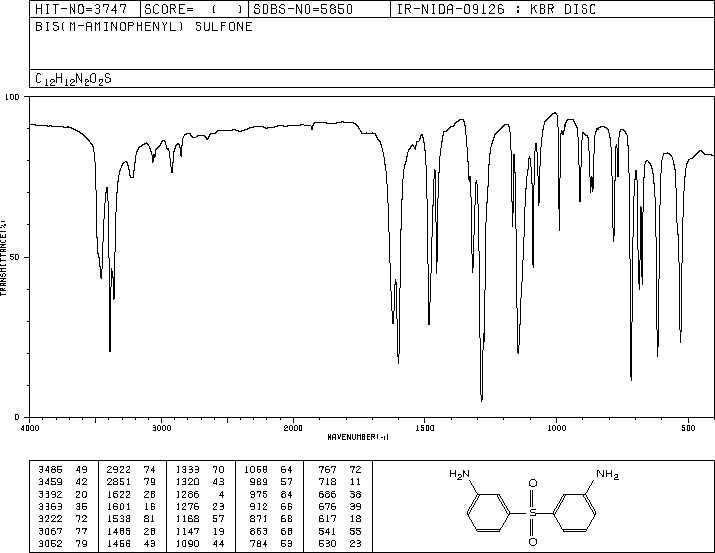This screenshot has height=553, width=715.
Task: Select the molecular formula C12H12N2O2S
Action: (x=73, y=79)
